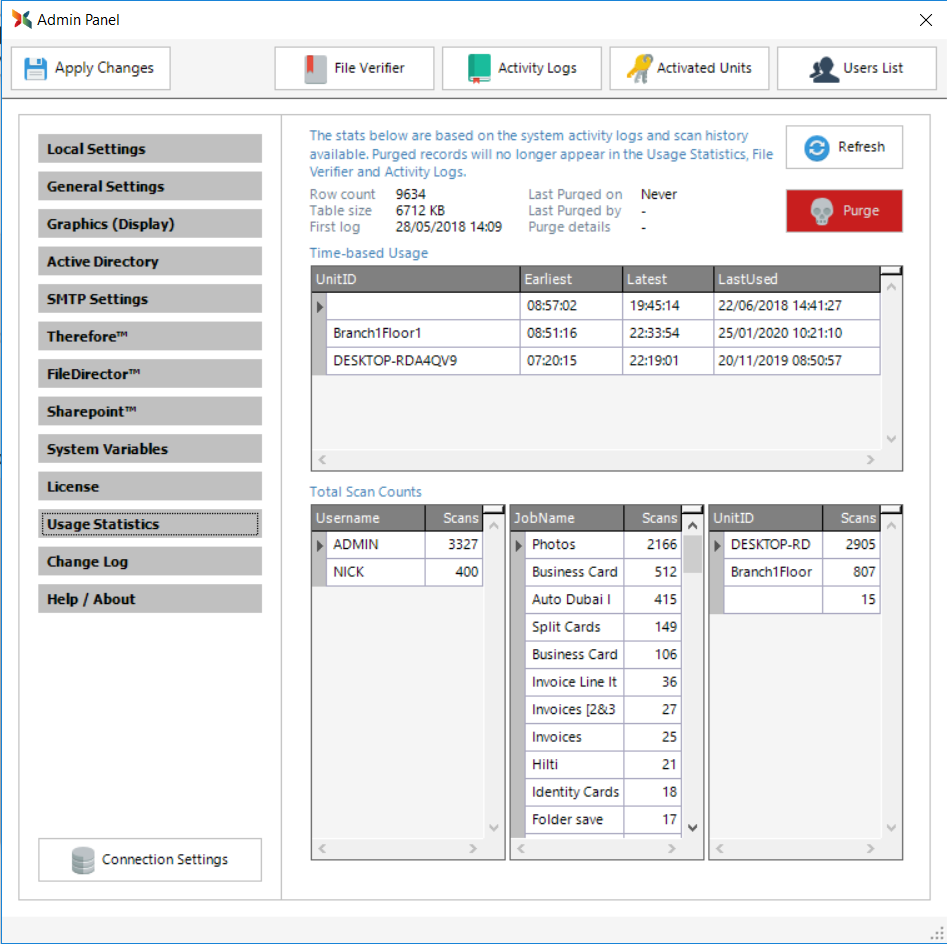The width and height of the screenshot is (947, 944).
Task: Open File Verifier via its bookmark icon
Action: 316,69
